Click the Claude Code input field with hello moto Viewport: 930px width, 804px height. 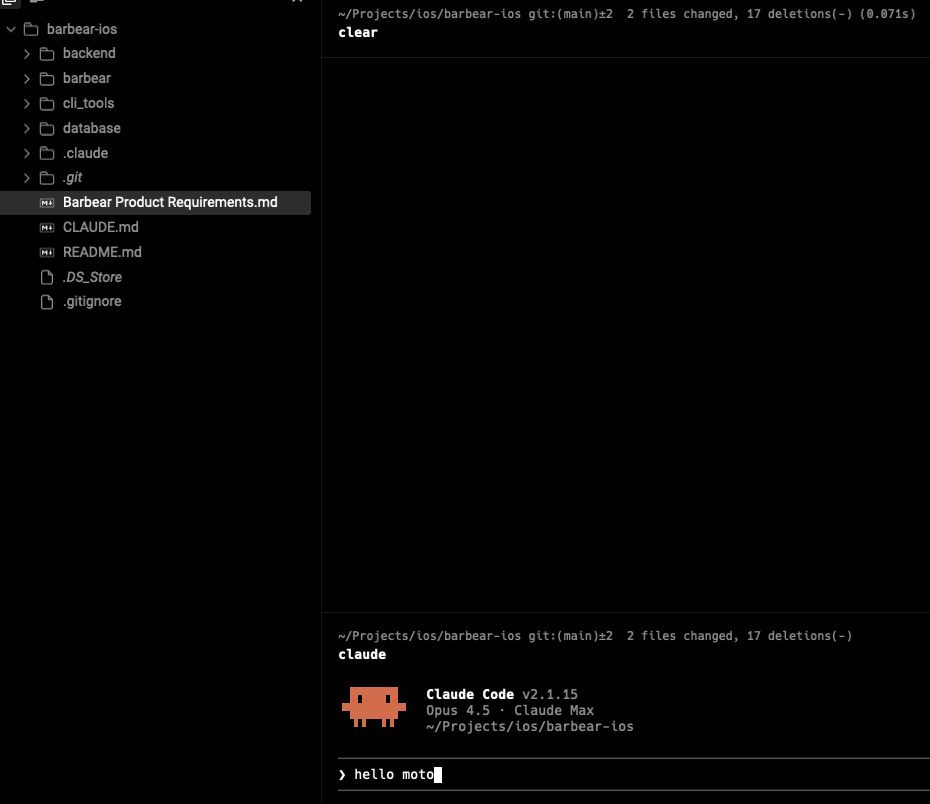[633, 774]
